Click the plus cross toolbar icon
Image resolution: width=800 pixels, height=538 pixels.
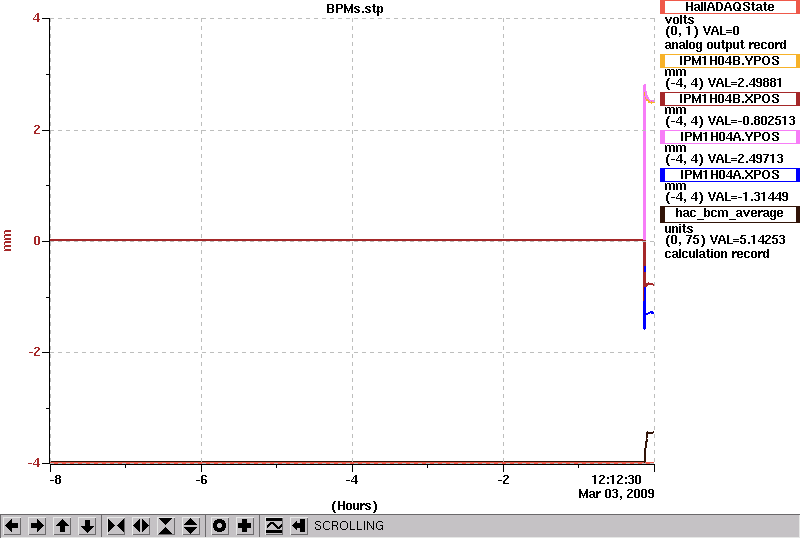click(x=245, y=526)
